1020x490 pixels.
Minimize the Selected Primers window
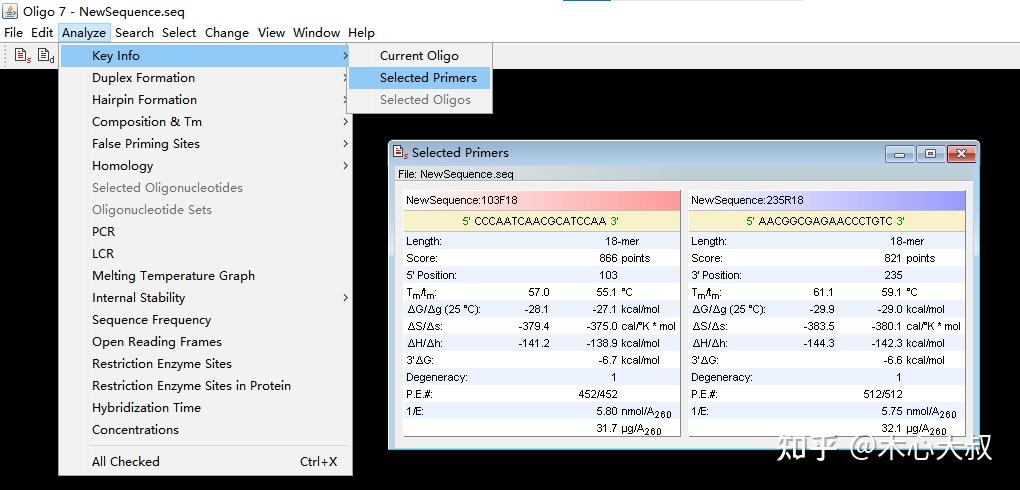coord(900,154)
